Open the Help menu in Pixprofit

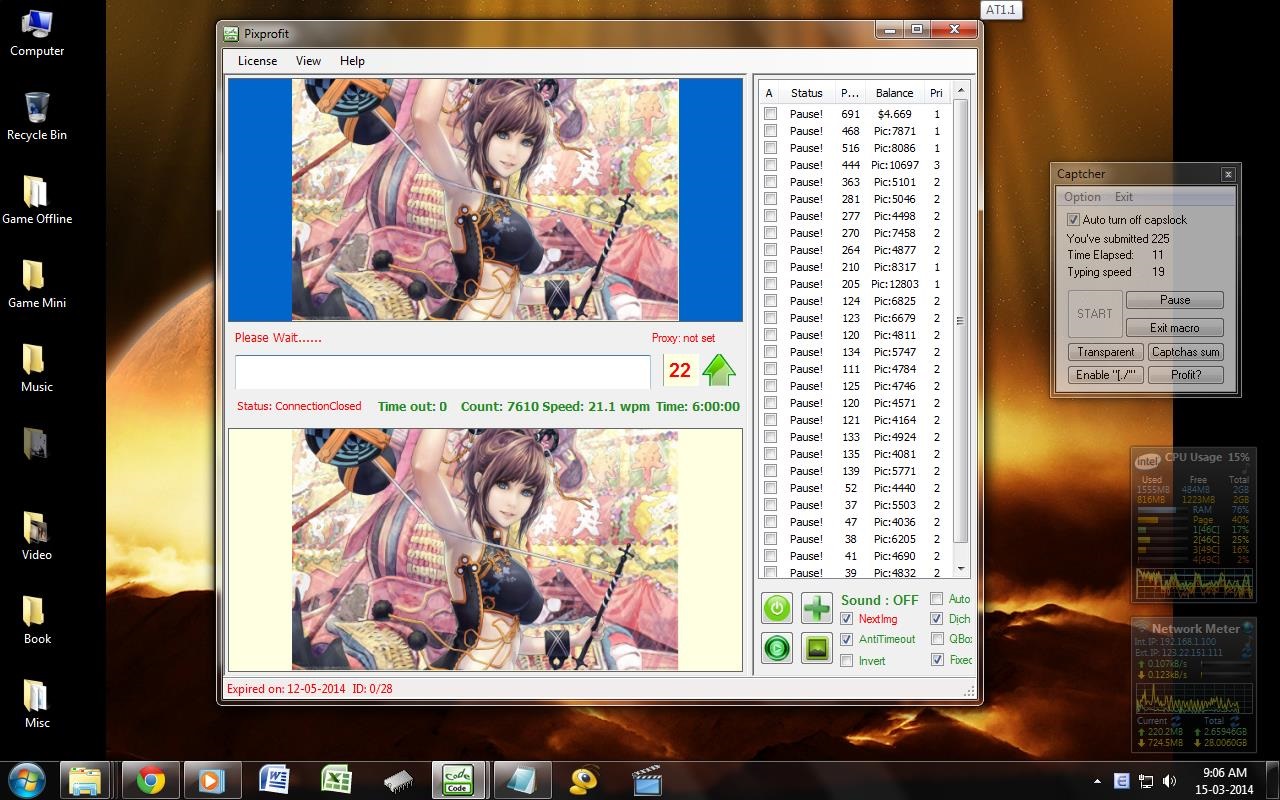pos(352,61)
